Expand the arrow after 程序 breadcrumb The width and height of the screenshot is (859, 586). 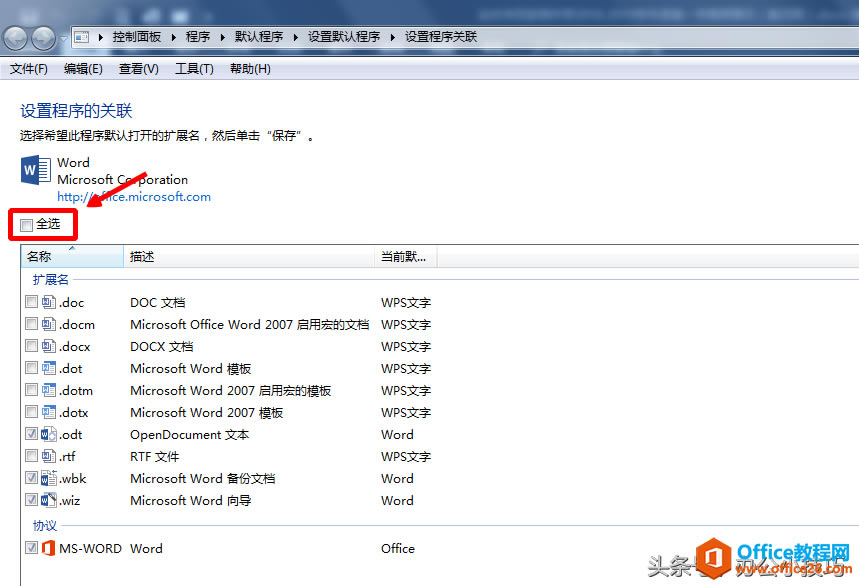coord(222,37)
